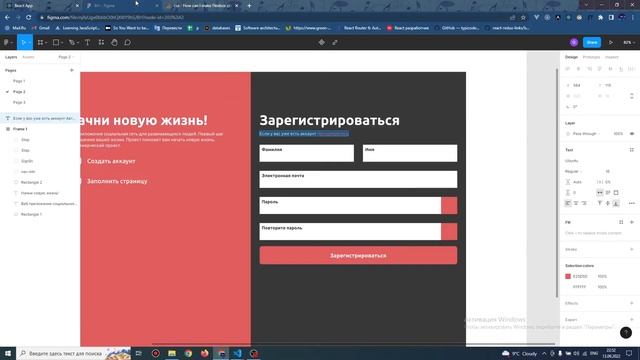
Task: Select Page 1 in pages list
Action: [x=19, y=81]
